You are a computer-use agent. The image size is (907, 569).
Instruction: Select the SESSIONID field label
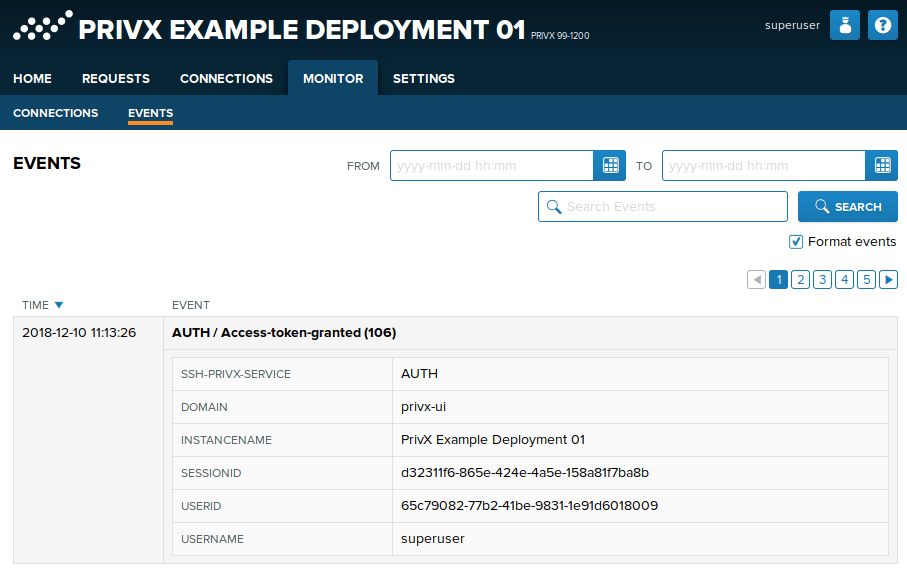coord(211,473)
